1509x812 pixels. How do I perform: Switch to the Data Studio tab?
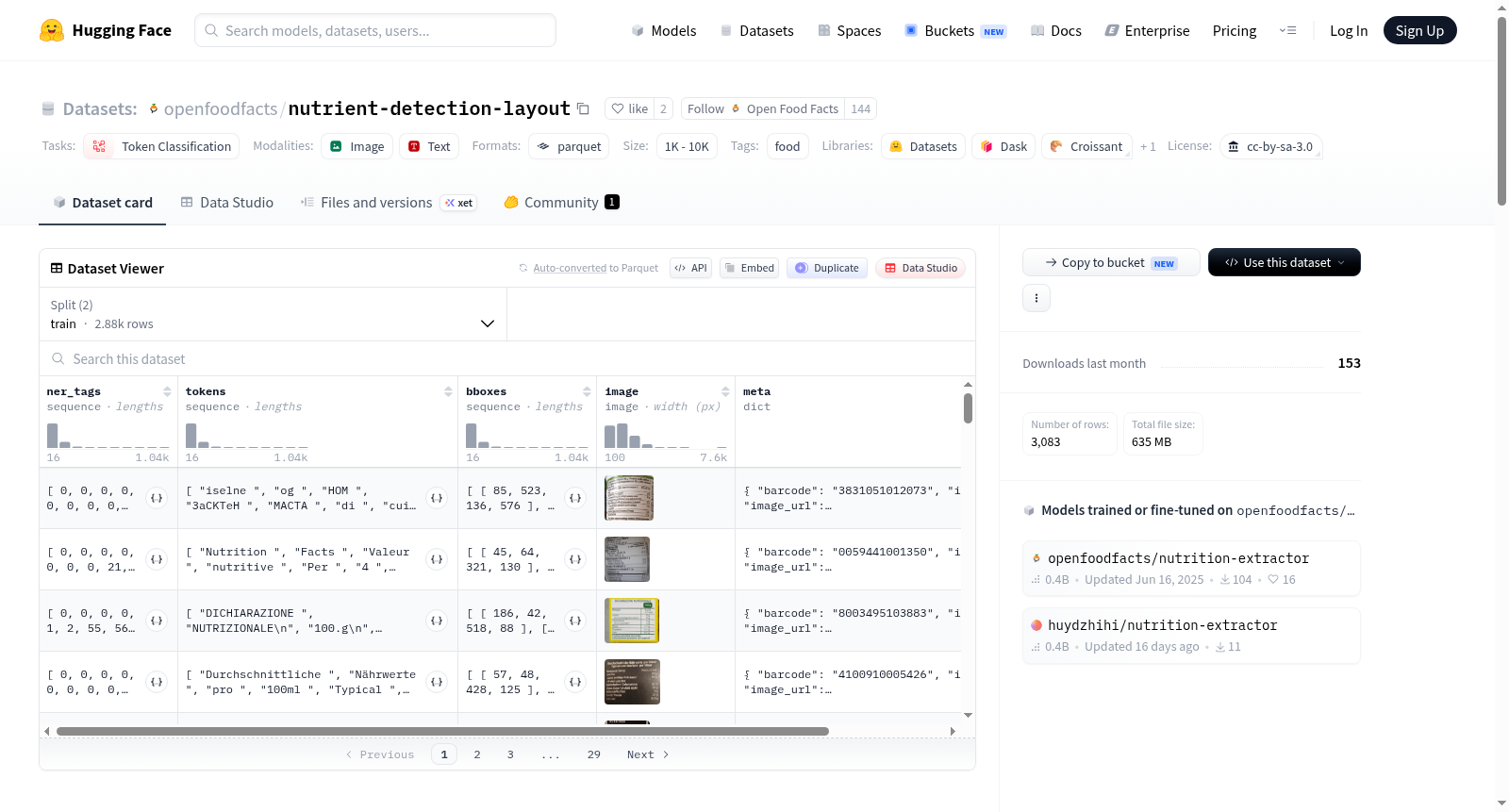(227, 202)
